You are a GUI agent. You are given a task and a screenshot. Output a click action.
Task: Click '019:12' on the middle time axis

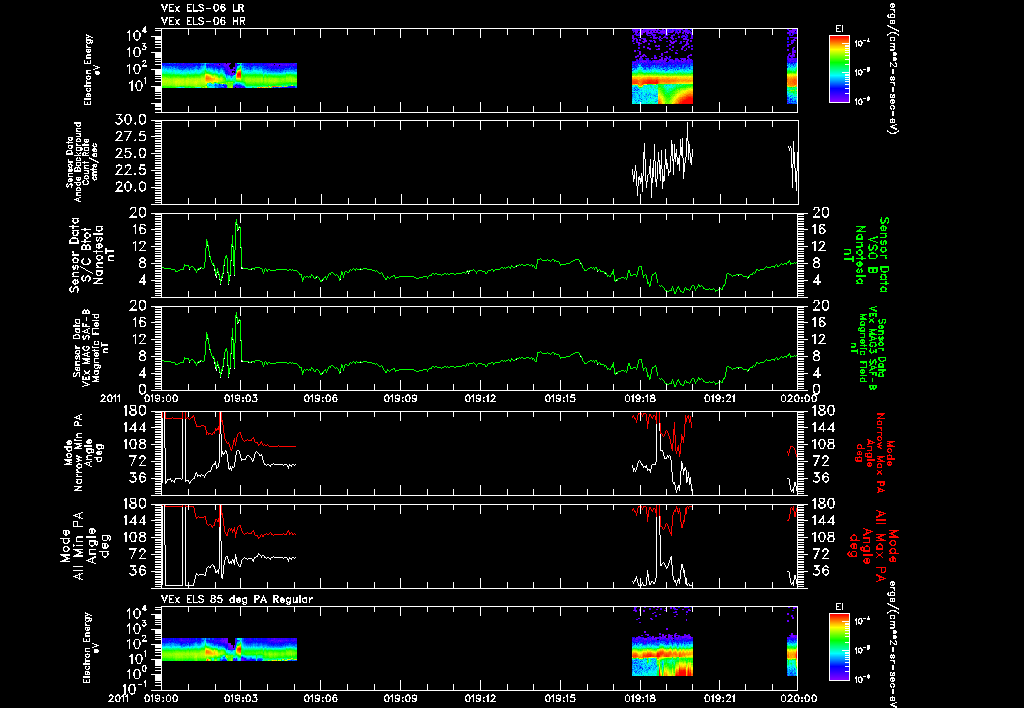click(x=480, y=397)
